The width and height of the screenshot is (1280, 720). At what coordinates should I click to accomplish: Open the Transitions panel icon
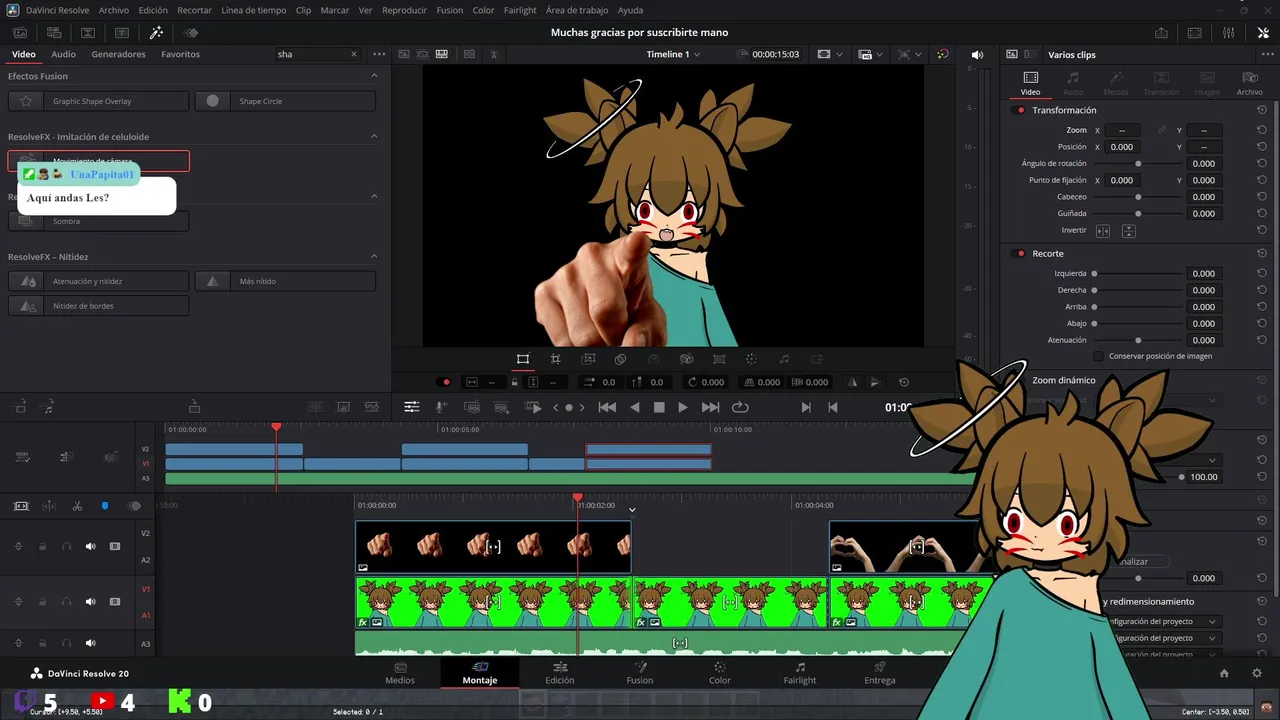coord(88,33)
